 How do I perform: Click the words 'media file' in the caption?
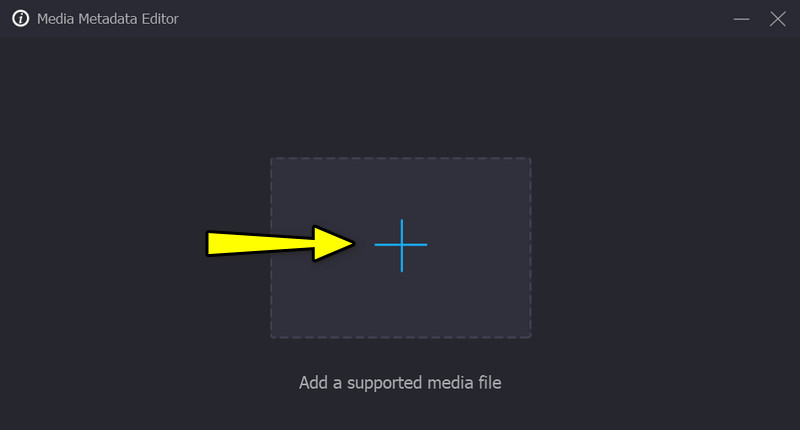click(464, 383)
